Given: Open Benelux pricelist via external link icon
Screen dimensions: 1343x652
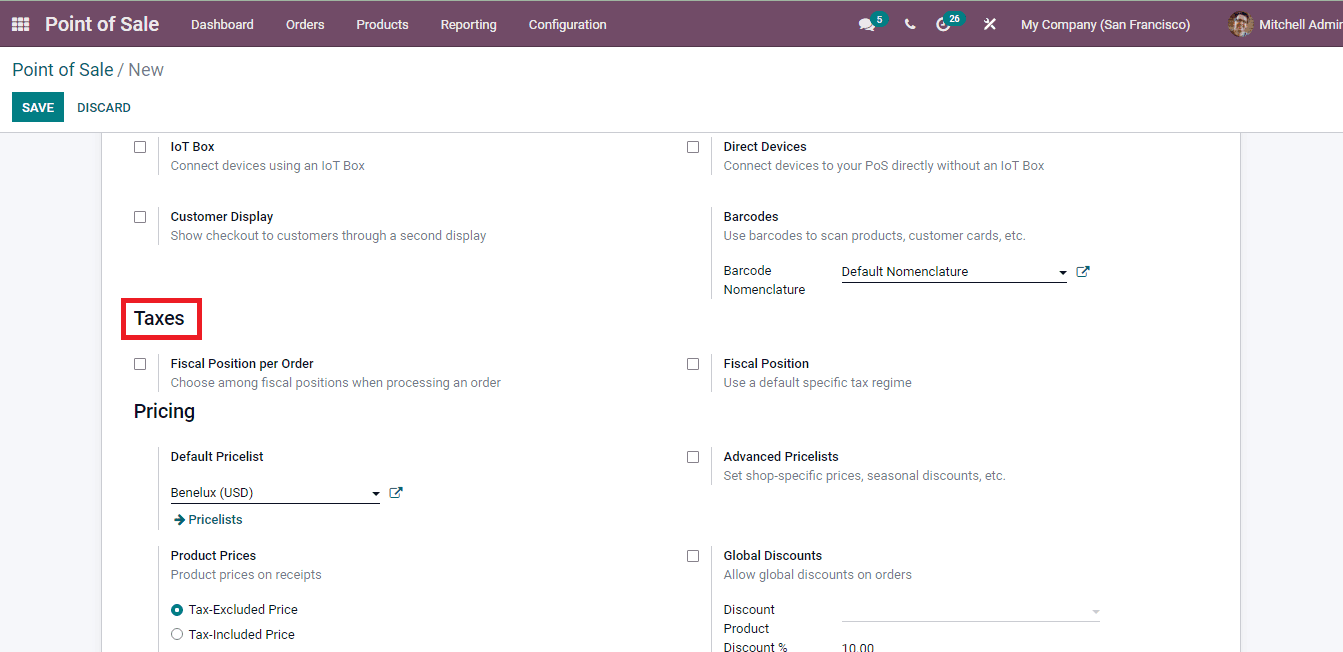Looking at the screenshot, I should 395,492.
